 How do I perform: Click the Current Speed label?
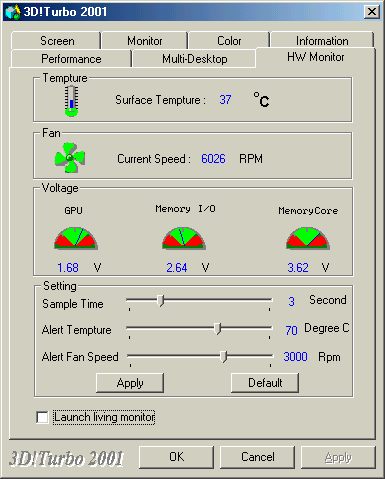[154, 159]
